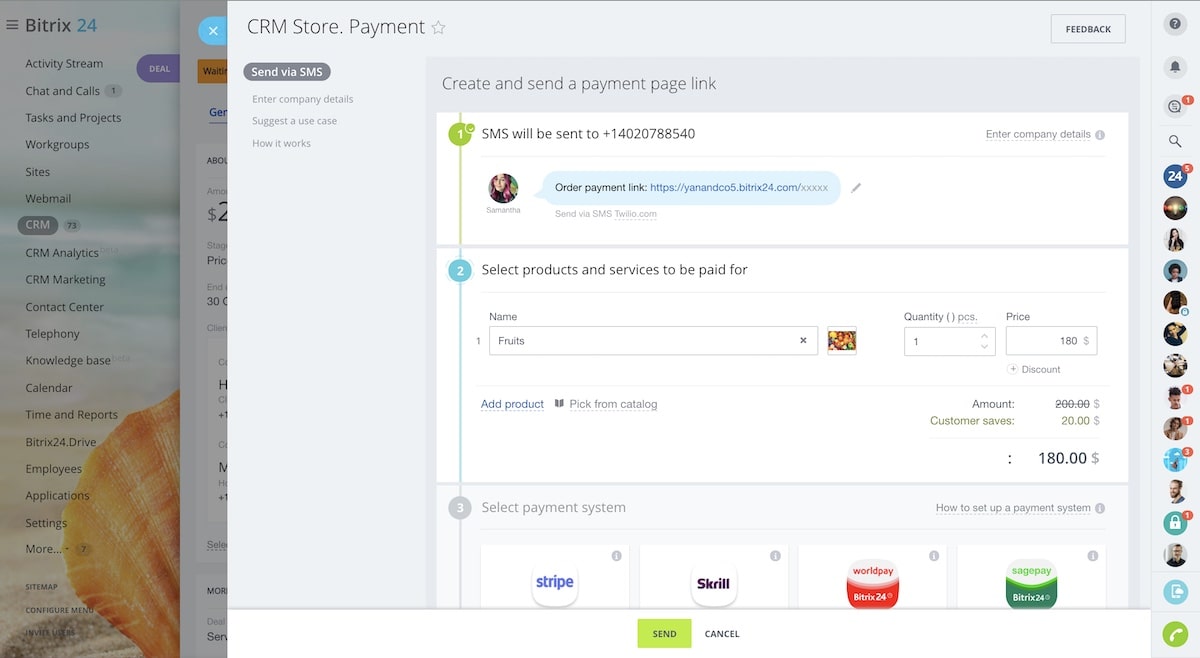Click the favorite star next to page title

pyautogui.click(x=438, y=28)
